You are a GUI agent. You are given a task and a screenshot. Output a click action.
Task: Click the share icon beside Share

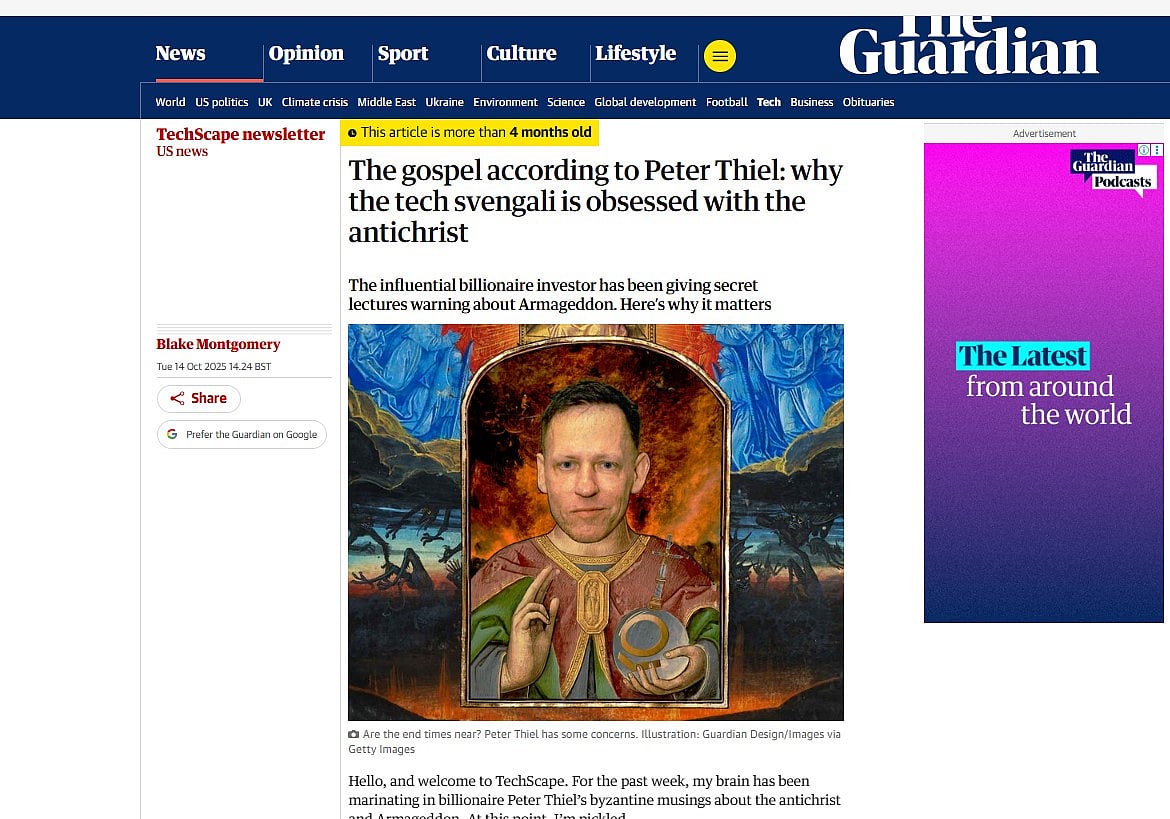point(177,398)
